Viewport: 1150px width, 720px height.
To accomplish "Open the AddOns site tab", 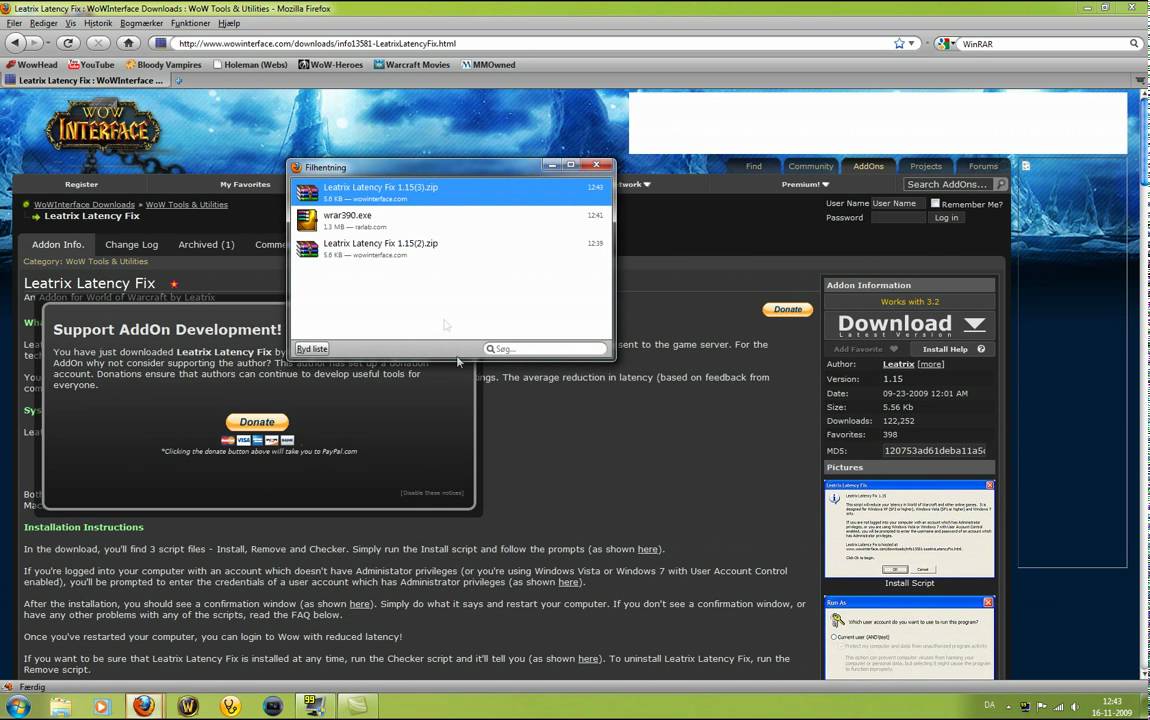I will (868, 166).
